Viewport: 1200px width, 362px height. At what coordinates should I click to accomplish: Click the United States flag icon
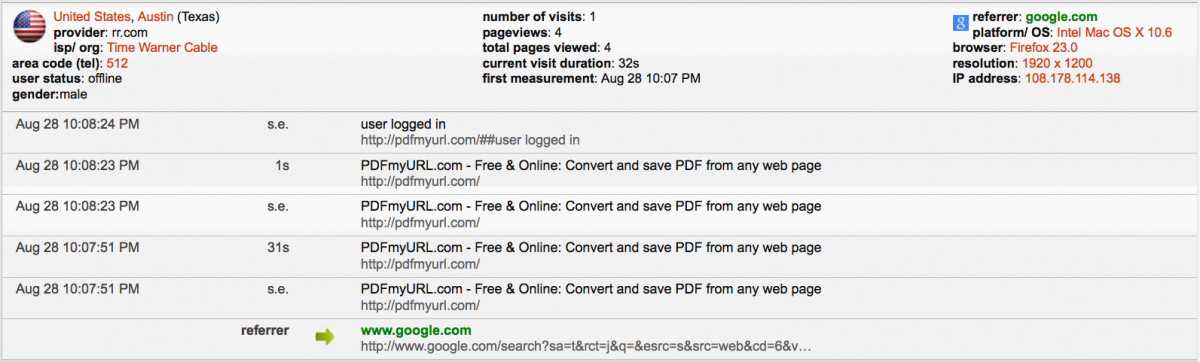click(29, 26)
